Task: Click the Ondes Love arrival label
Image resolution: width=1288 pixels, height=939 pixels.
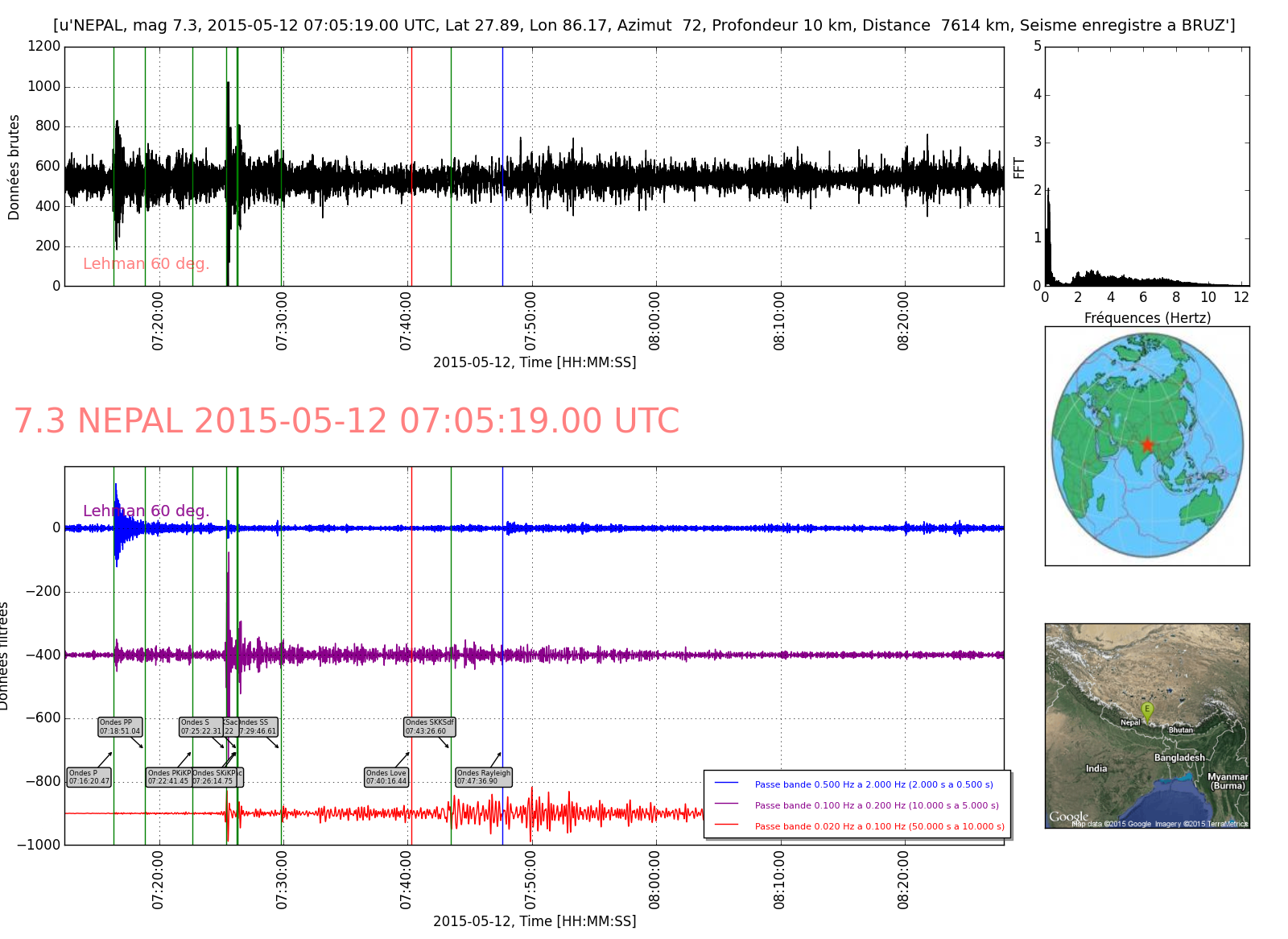Action: pyautogui.click(x=386, y=777)
